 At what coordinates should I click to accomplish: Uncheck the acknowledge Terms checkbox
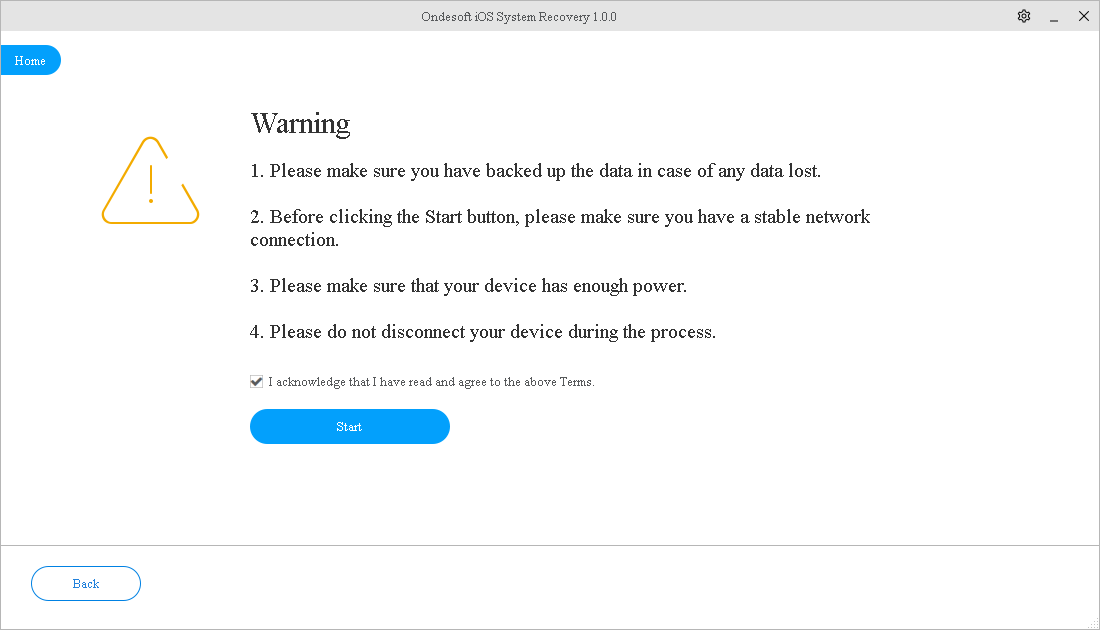(257, 382)
